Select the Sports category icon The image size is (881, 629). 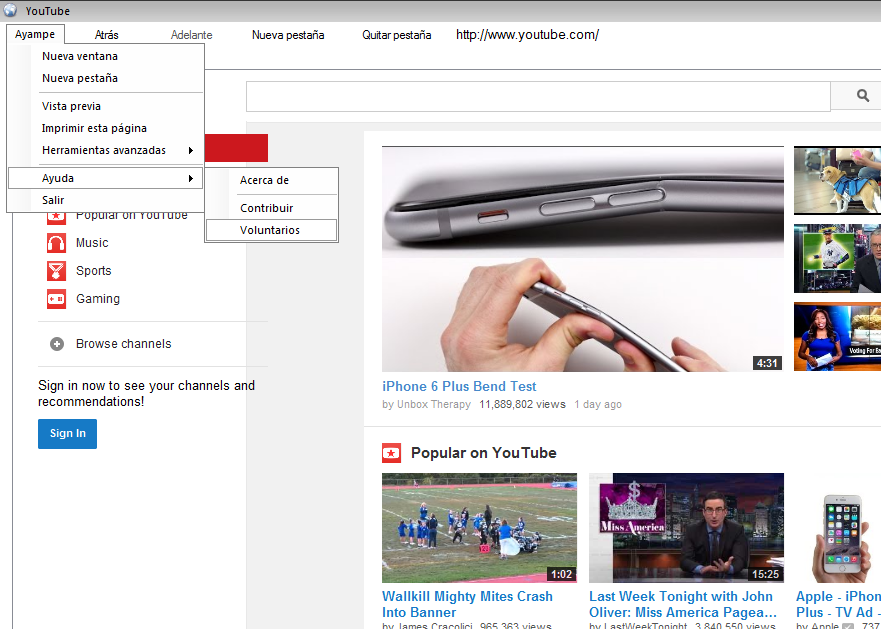point(56,270)
